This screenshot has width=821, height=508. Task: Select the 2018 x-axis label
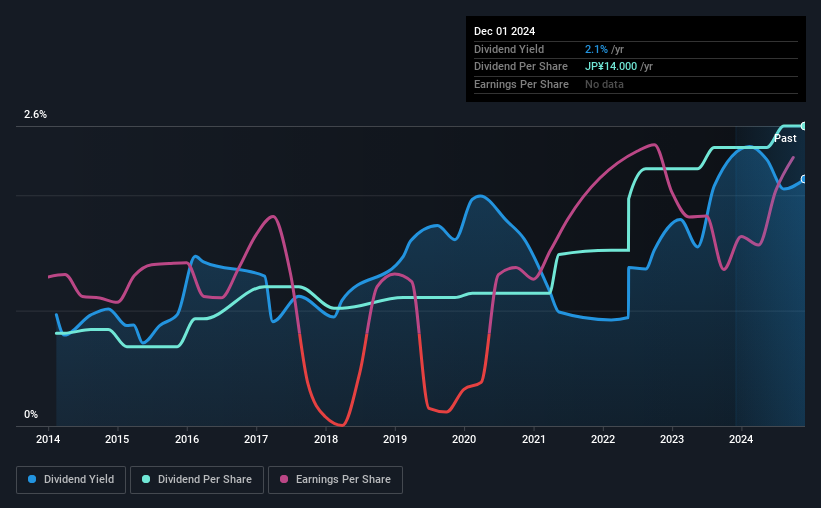[326, 439]
